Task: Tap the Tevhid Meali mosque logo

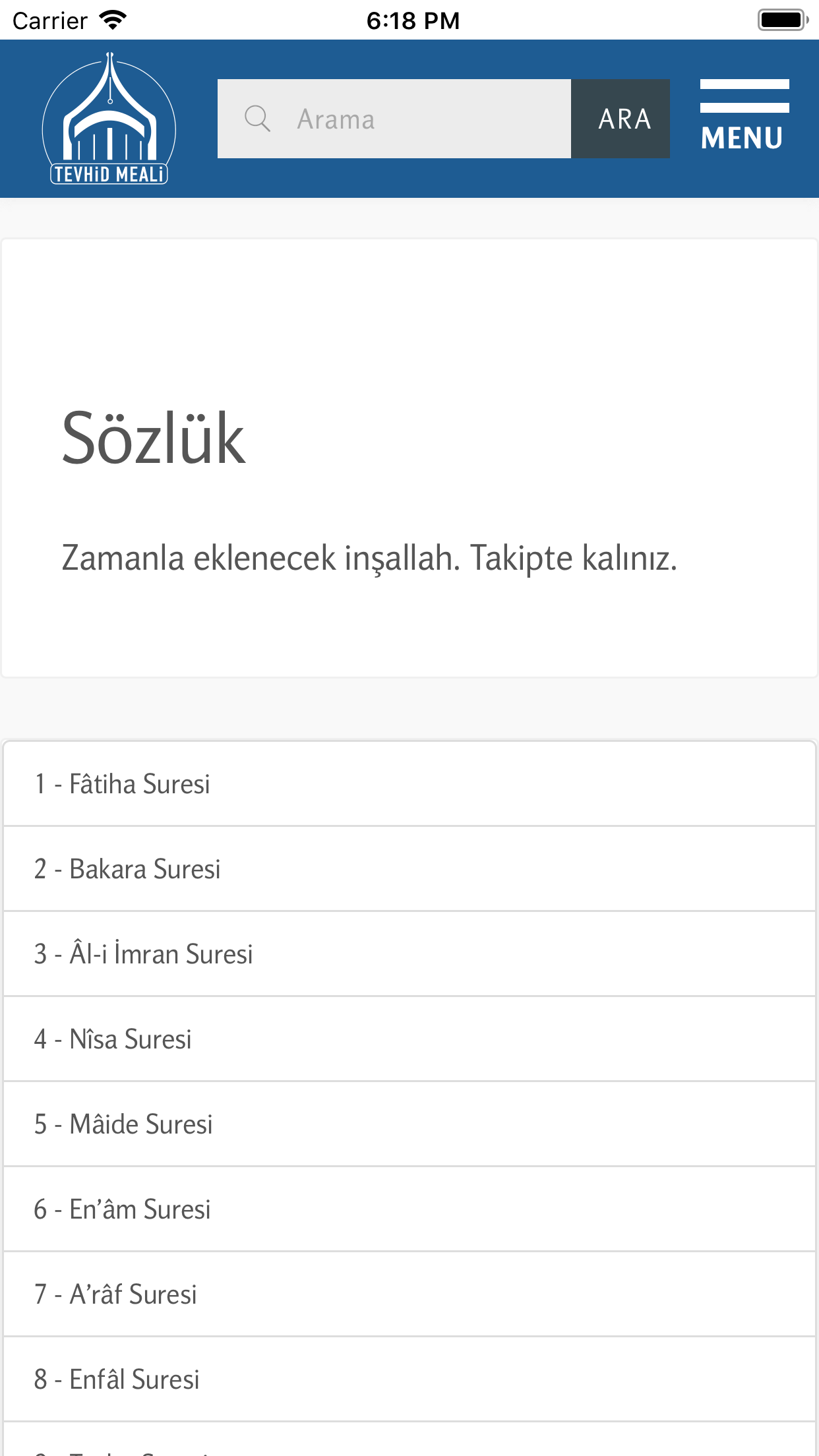Action: point(107,119)
